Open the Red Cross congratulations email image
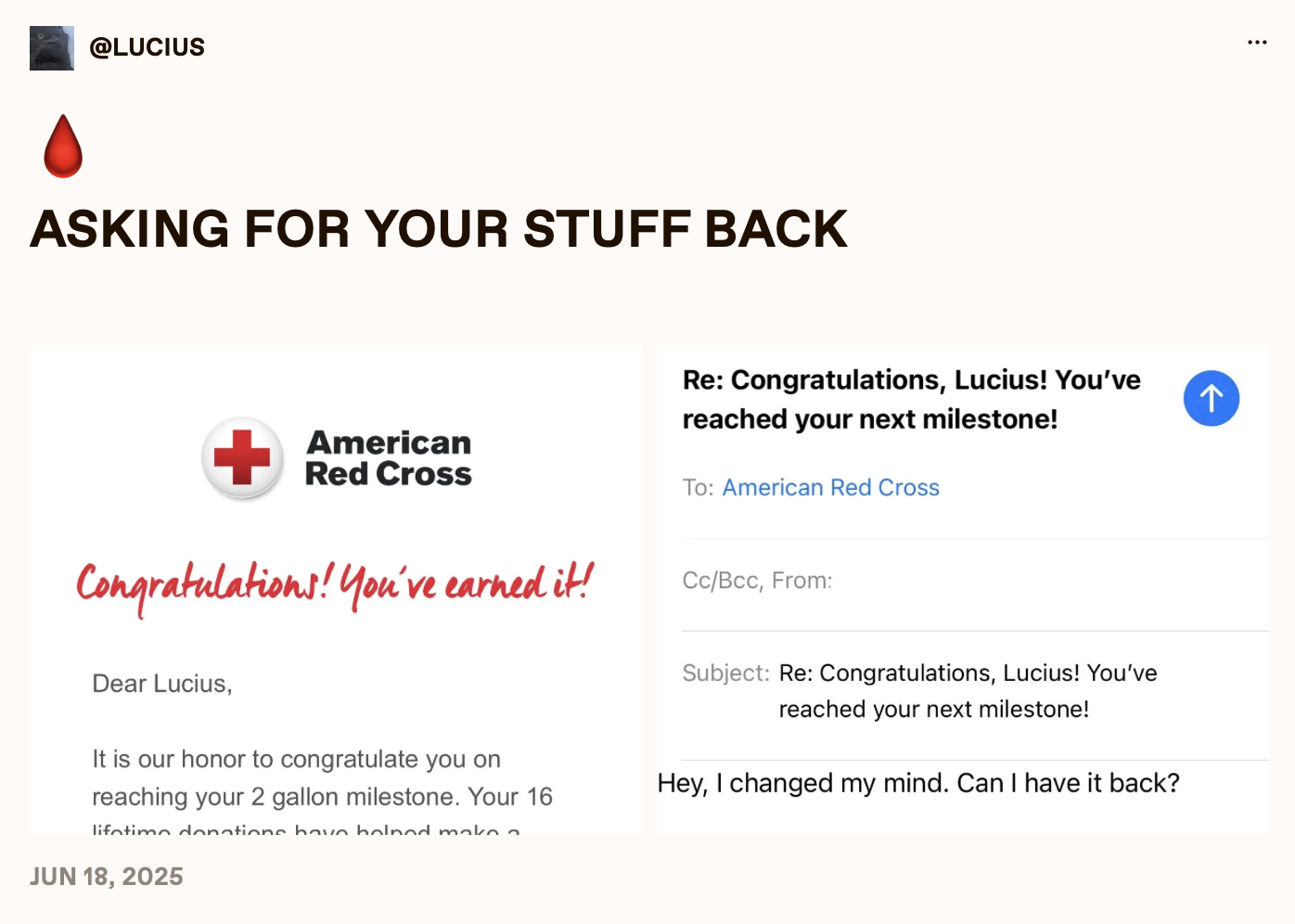 pos(336,590)
